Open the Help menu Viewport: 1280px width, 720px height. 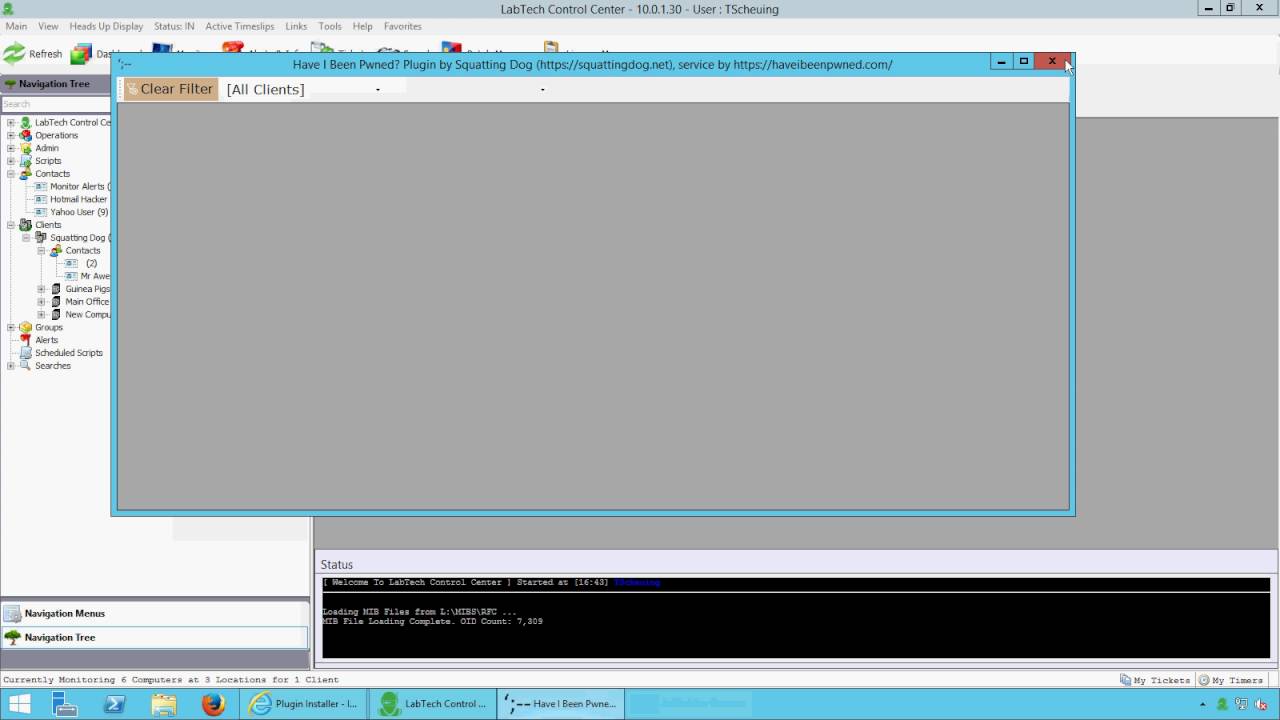tap(363, 26)
